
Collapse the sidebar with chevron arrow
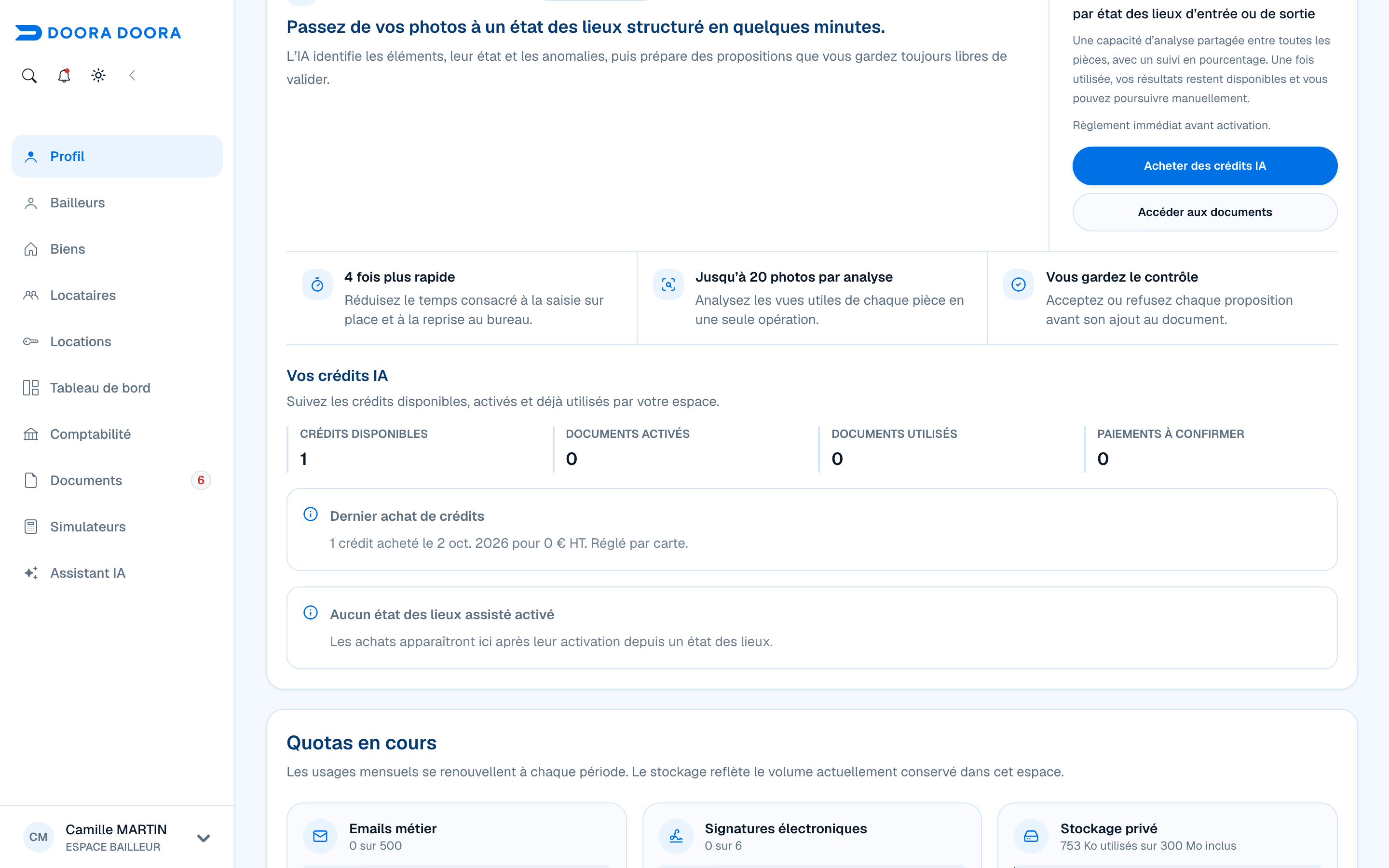133,76
